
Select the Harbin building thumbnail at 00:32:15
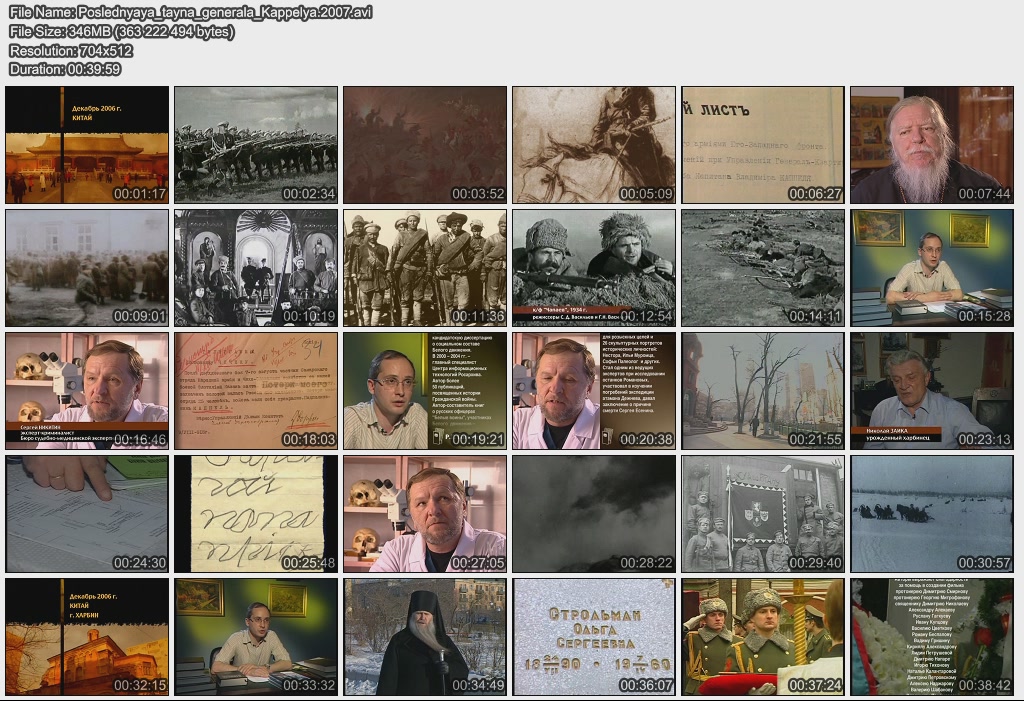pyautogui.click(x=87, y=637)
